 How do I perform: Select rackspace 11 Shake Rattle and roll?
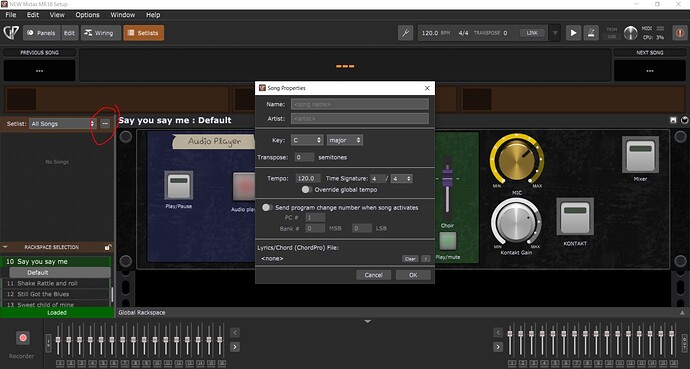[55, 283]
